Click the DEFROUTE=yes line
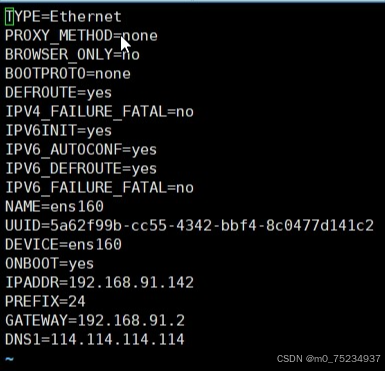385x371 pixels. tap(59, 93)
